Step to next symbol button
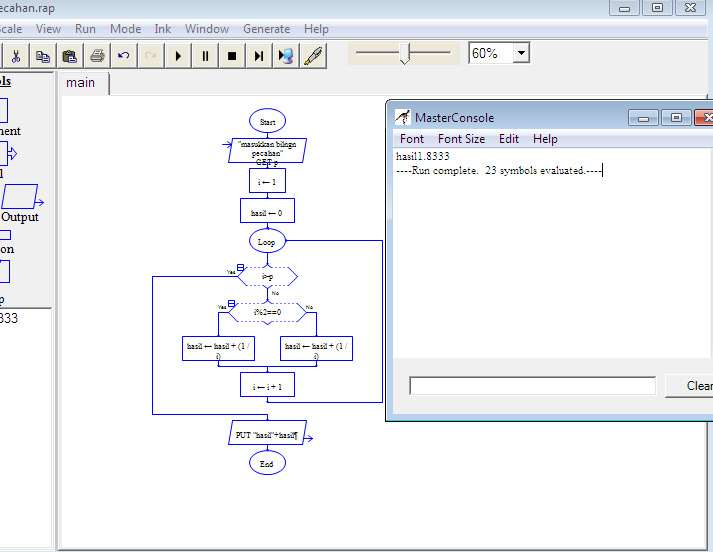This screenshot has height=552, width=713. (259, 56)
